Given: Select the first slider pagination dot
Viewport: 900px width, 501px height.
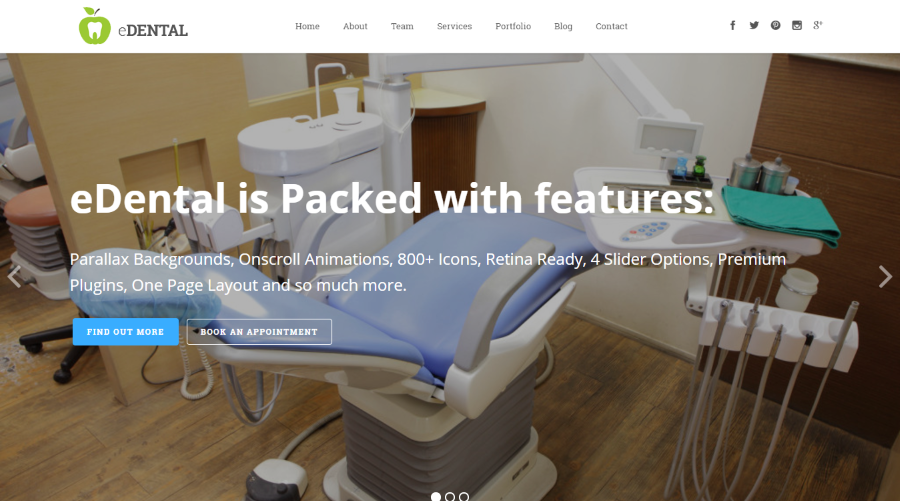Looking at the screenshot, I should click(x=436, y=496).
